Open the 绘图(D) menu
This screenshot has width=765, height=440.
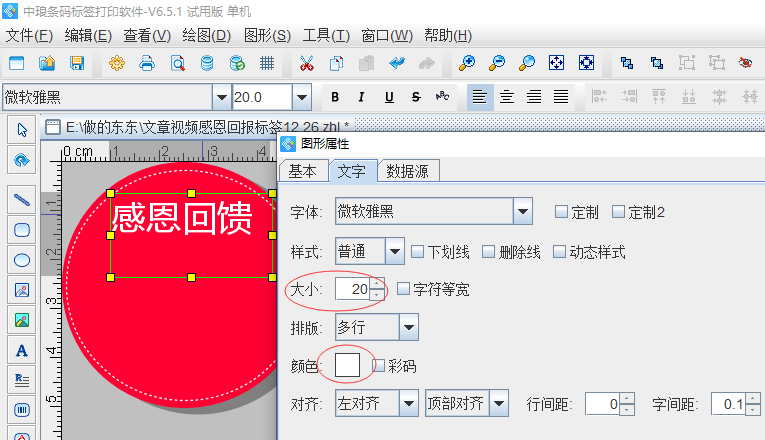coord(207,36)
